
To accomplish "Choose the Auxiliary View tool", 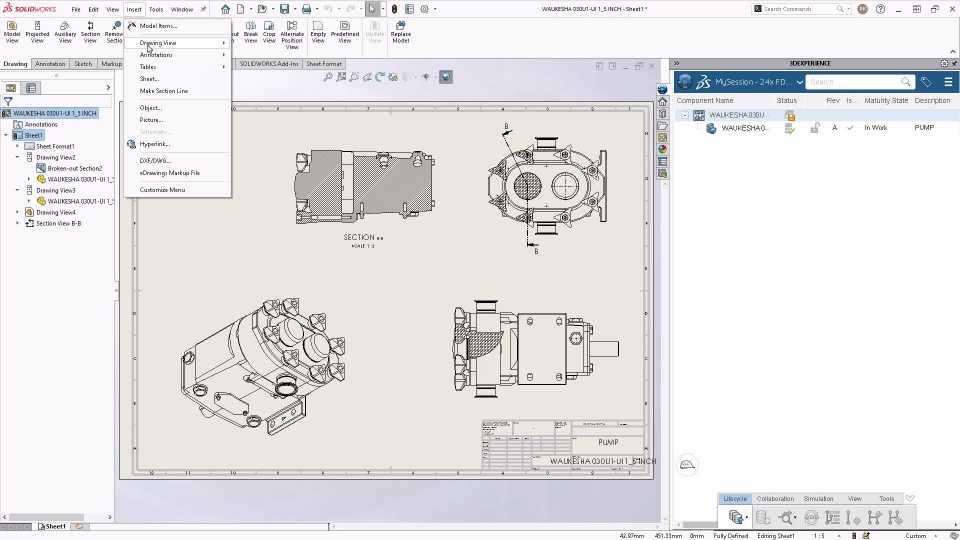I will coord(65,32).
